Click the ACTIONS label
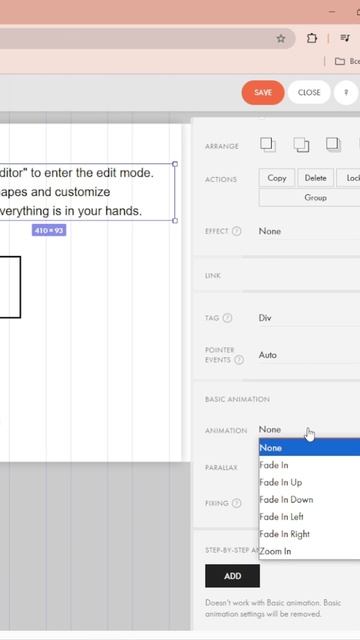The image size is (360, 640). [220, 180]
